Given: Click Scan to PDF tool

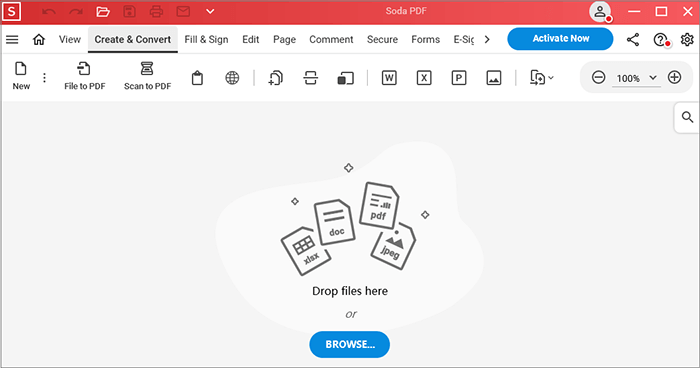Looking at the screenshot, I should click(x=147, y=76).
